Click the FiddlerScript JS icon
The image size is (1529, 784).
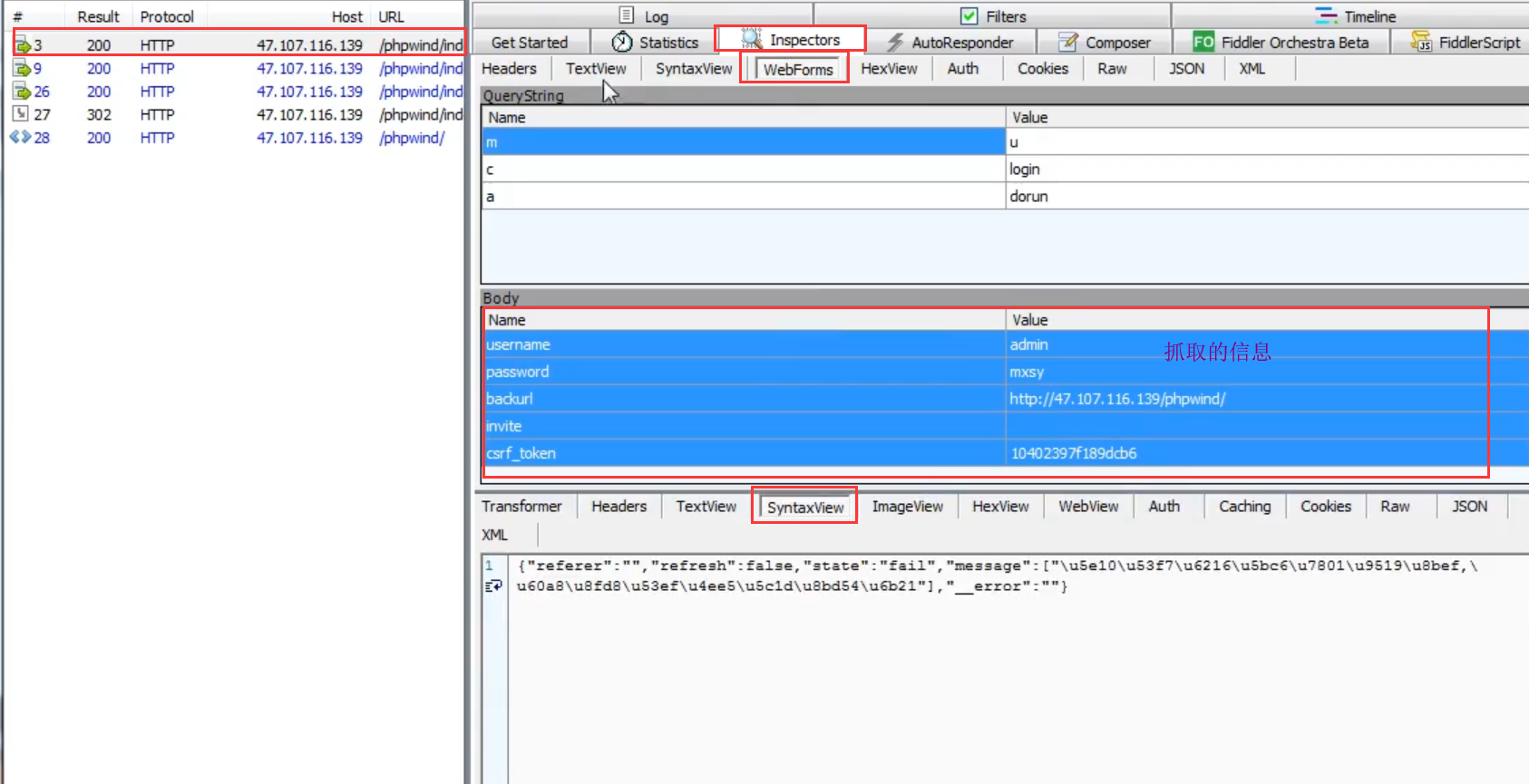pyautogui.click(x=1421, y=41)
